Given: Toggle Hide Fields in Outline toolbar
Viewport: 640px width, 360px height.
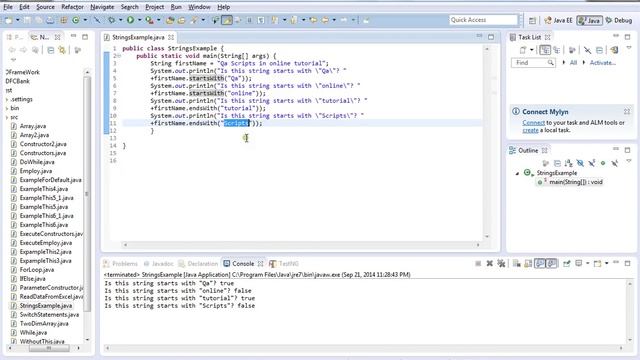Looking at the screenshot, I should pos(580,163).
